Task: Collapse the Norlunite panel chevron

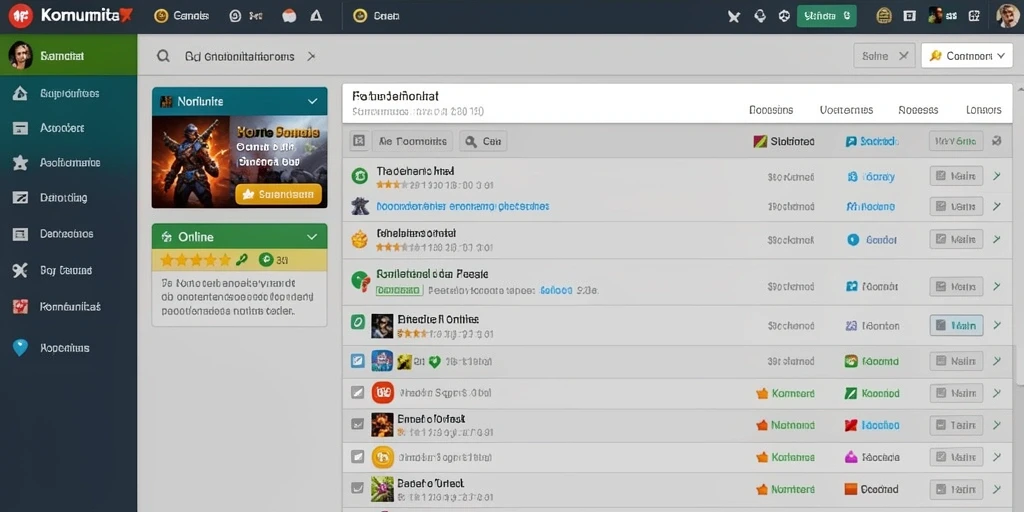Action: pyautogui.click(x=312, y=101)
